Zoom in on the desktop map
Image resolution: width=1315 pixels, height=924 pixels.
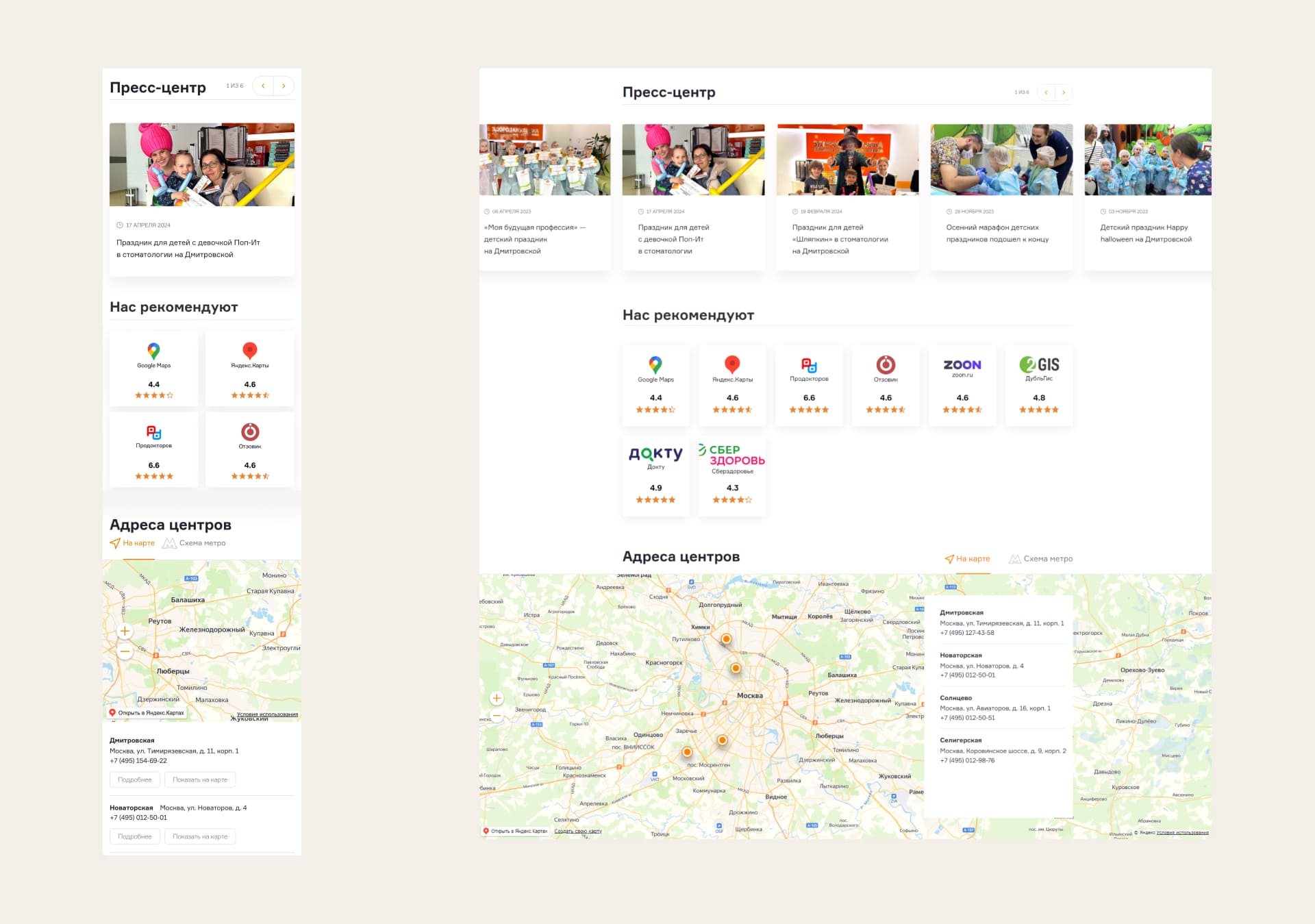click(x=497, y=698)
